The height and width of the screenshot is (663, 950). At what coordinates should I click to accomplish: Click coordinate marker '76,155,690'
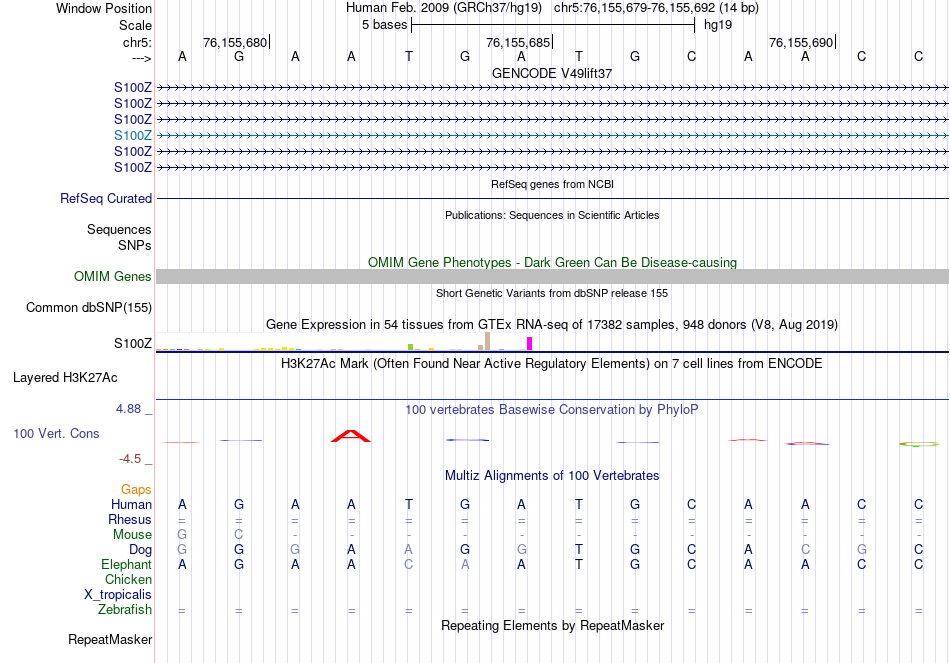(x=801, y=42)
